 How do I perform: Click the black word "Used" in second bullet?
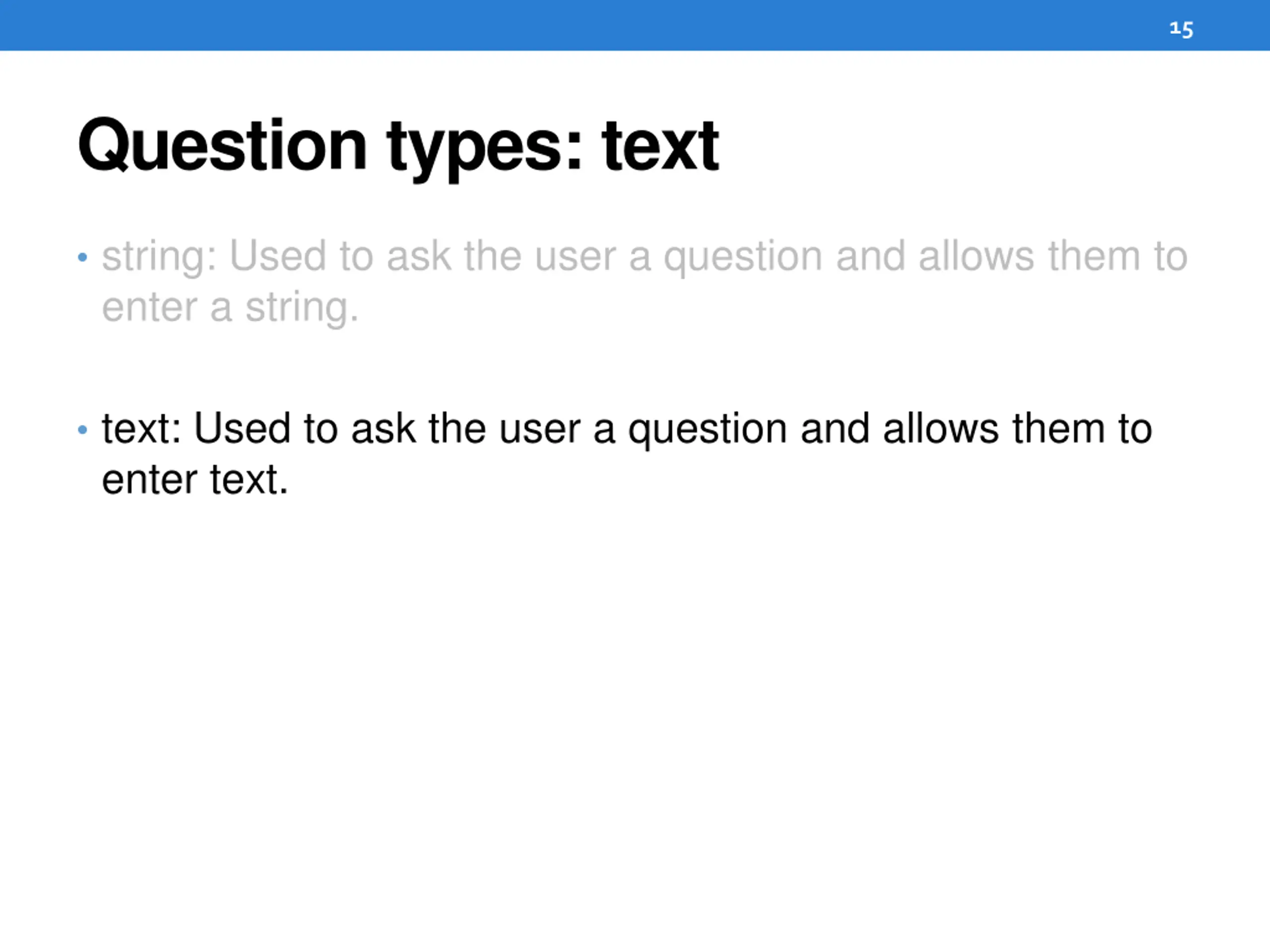[x=242, y=429]
